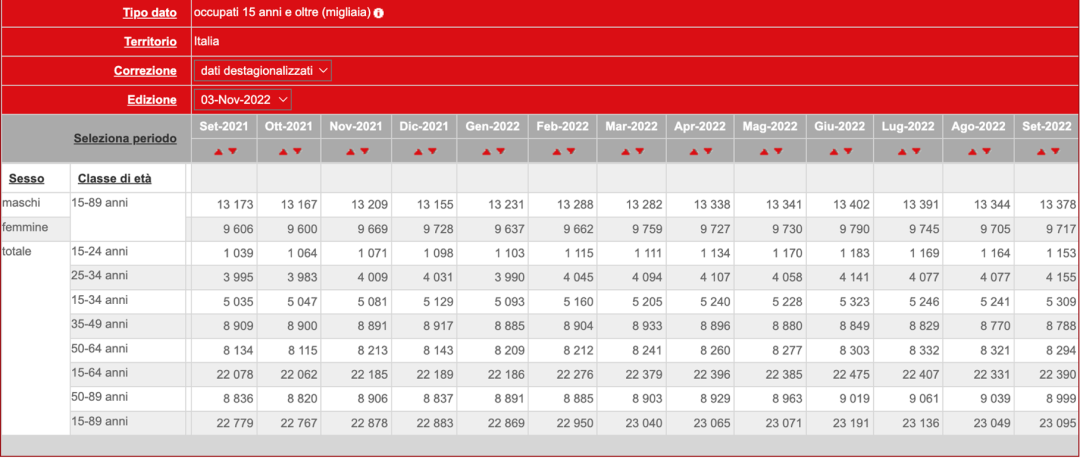Sort Ott-2021 column ascending with up arrow

click(283, 152)
